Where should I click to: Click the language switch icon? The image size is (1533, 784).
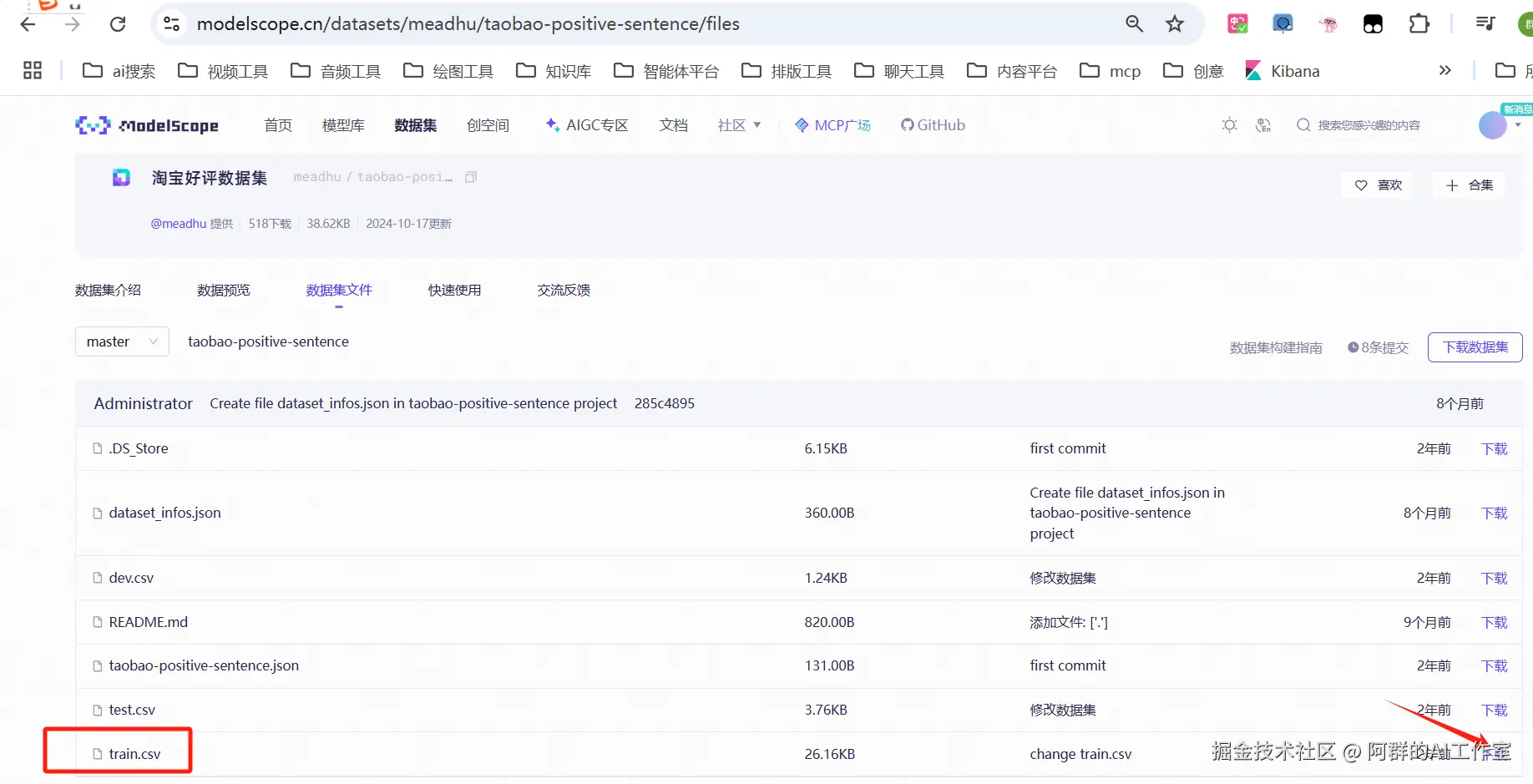[1263, 125]
